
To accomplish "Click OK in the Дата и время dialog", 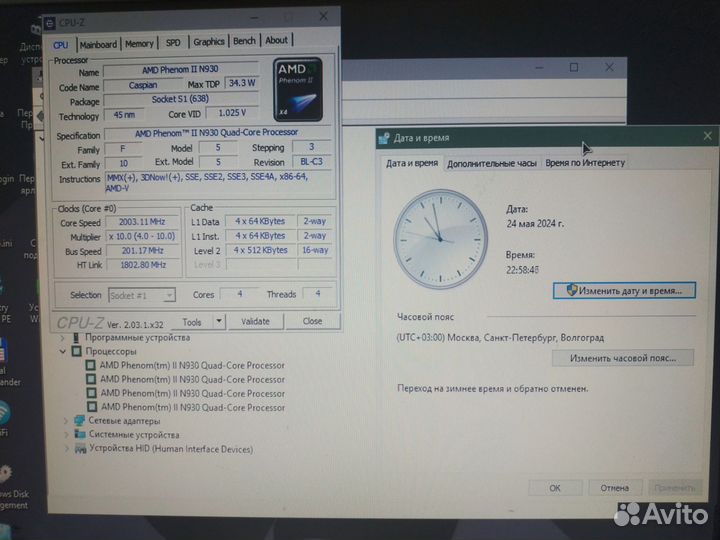I will [555, 488].
